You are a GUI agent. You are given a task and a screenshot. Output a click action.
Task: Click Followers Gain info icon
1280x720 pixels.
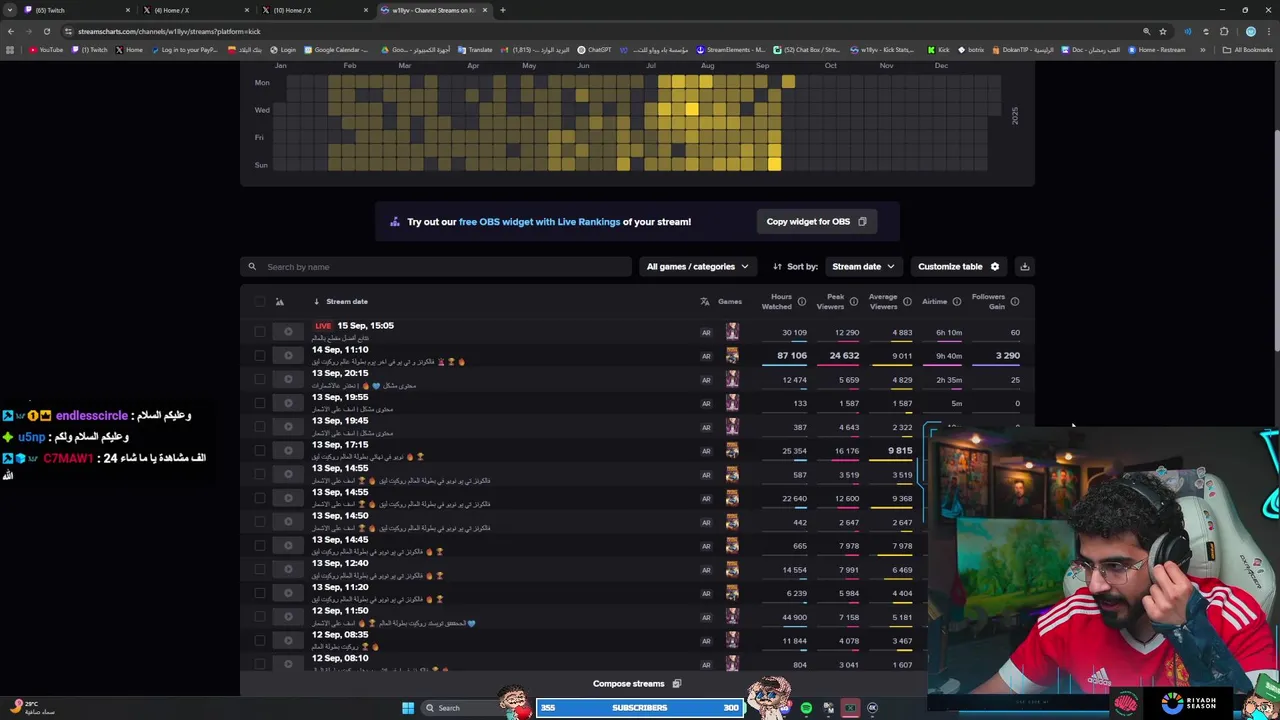click(1014, 302)
